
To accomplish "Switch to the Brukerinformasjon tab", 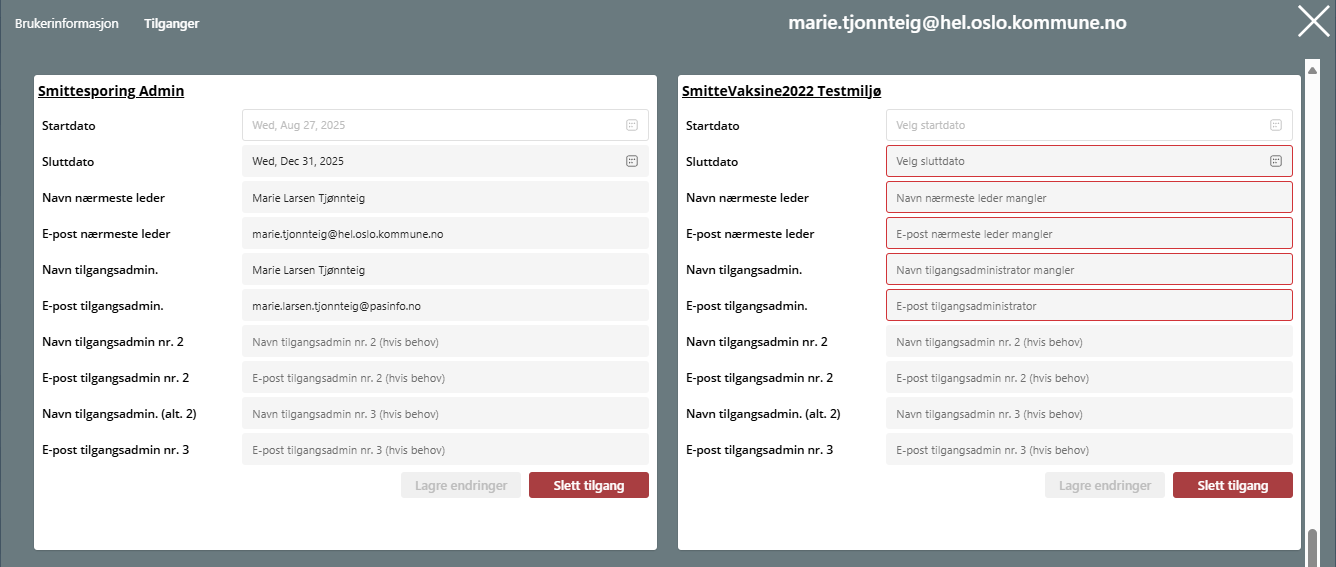I will coord(67,24).
